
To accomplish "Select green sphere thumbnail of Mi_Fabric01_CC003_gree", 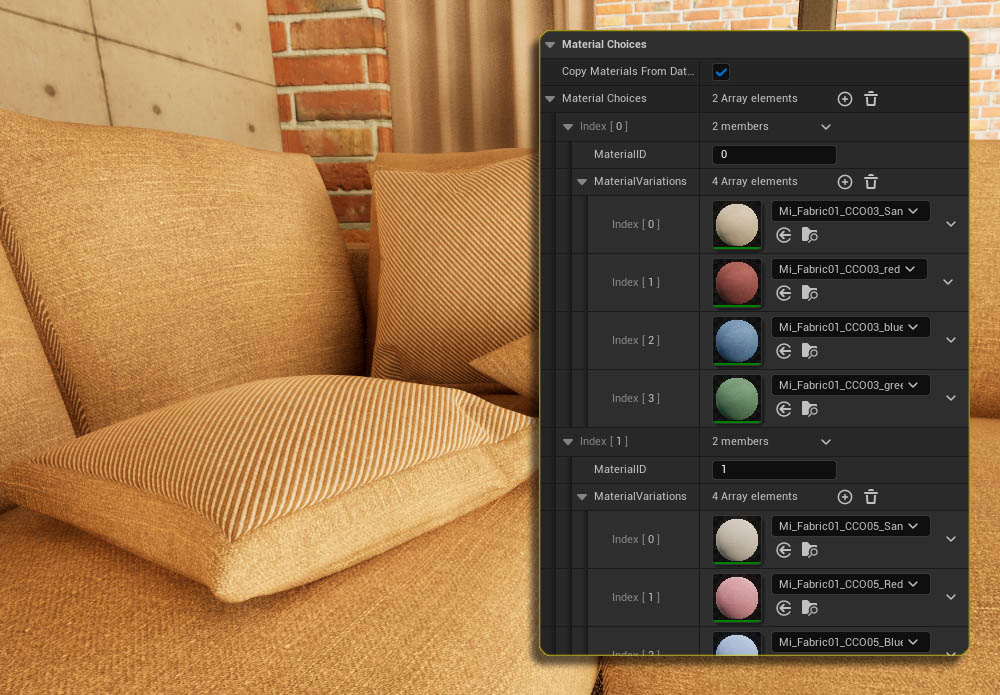I will click(737, 399).
